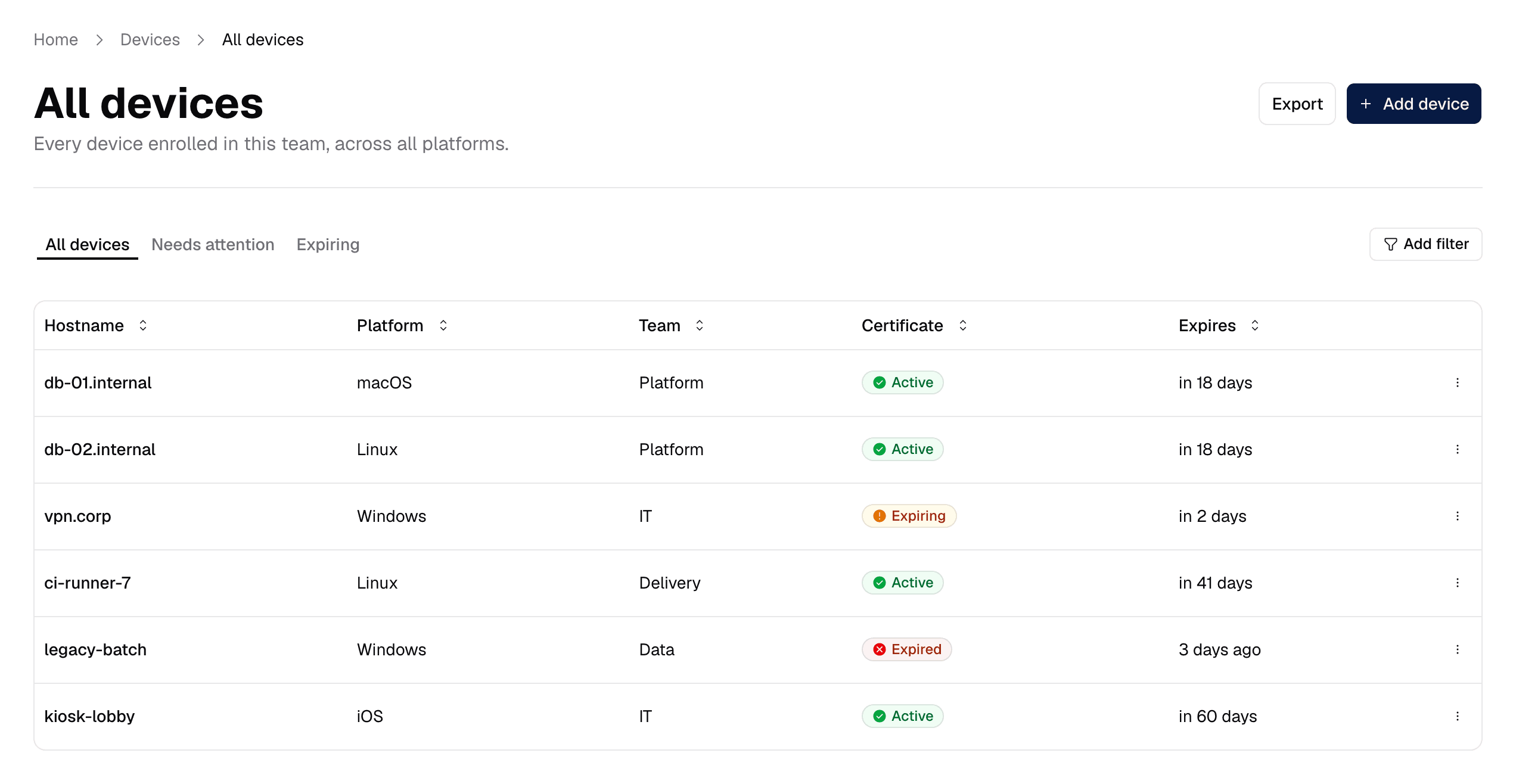Click Active badge on kiosk-lobby row

click(x=903, y=716)
